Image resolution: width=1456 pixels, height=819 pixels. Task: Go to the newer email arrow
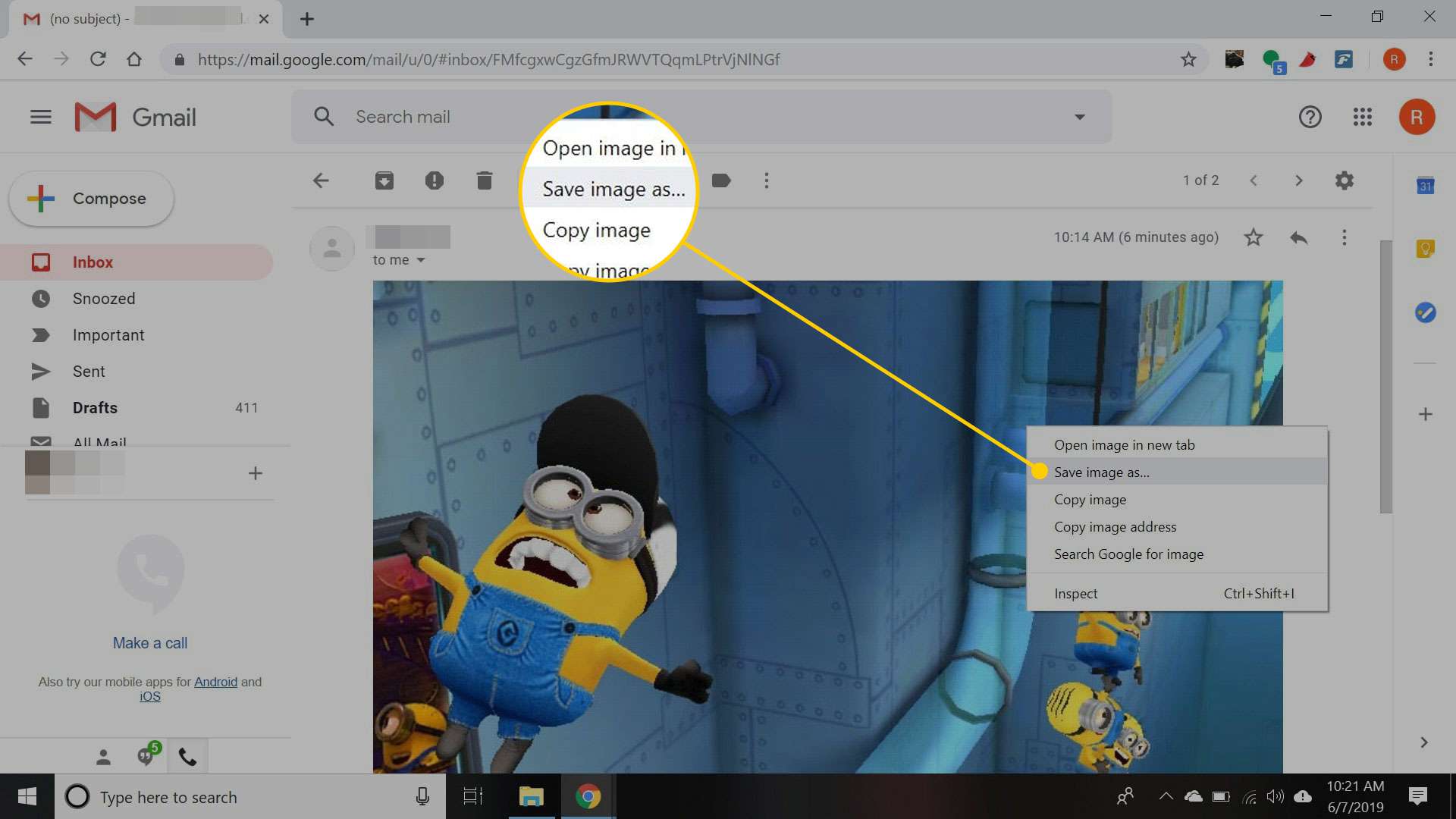point(1254,180)
